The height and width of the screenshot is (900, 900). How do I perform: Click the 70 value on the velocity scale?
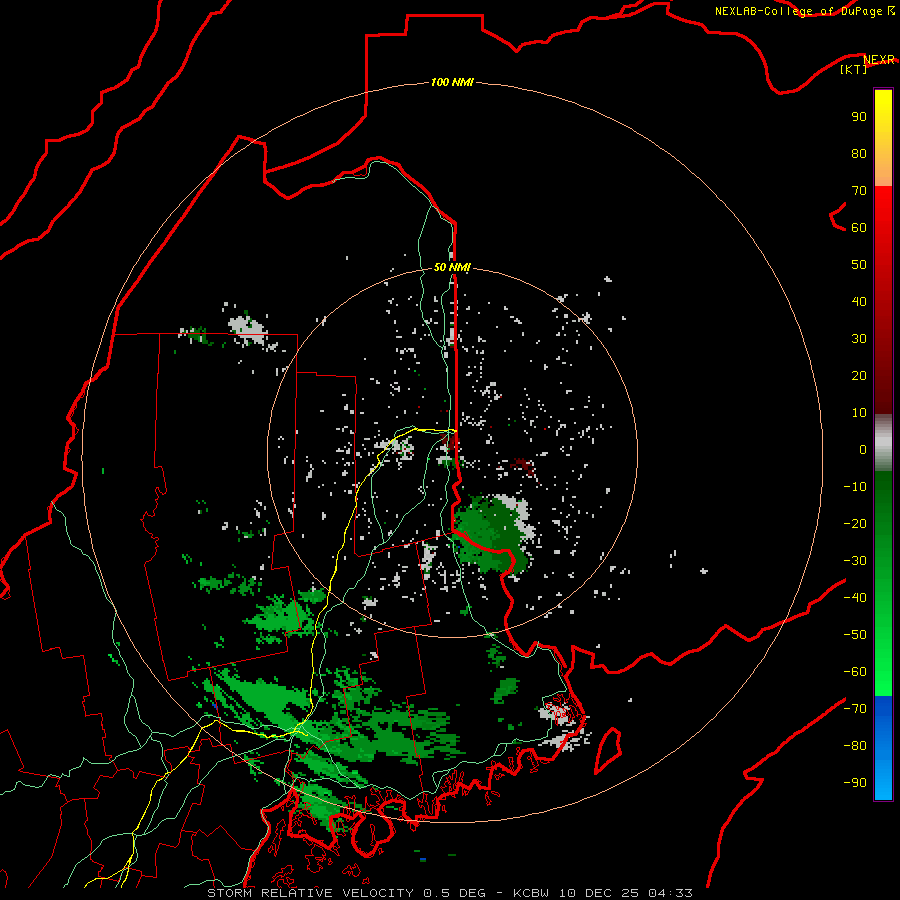859,191
